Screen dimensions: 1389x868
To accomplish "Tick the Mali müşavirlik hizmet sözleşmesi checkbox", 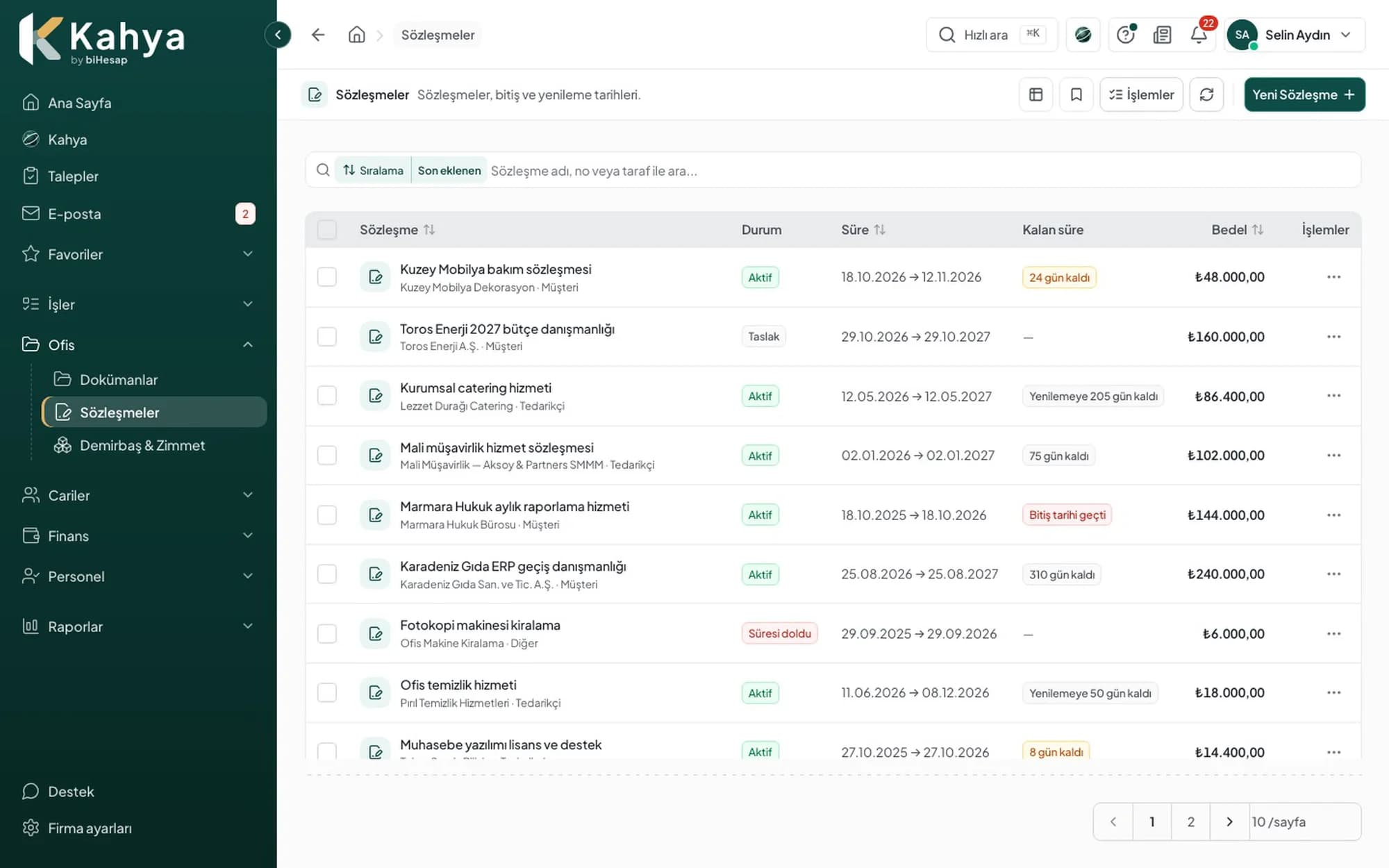I will click(x=326, y=456).
